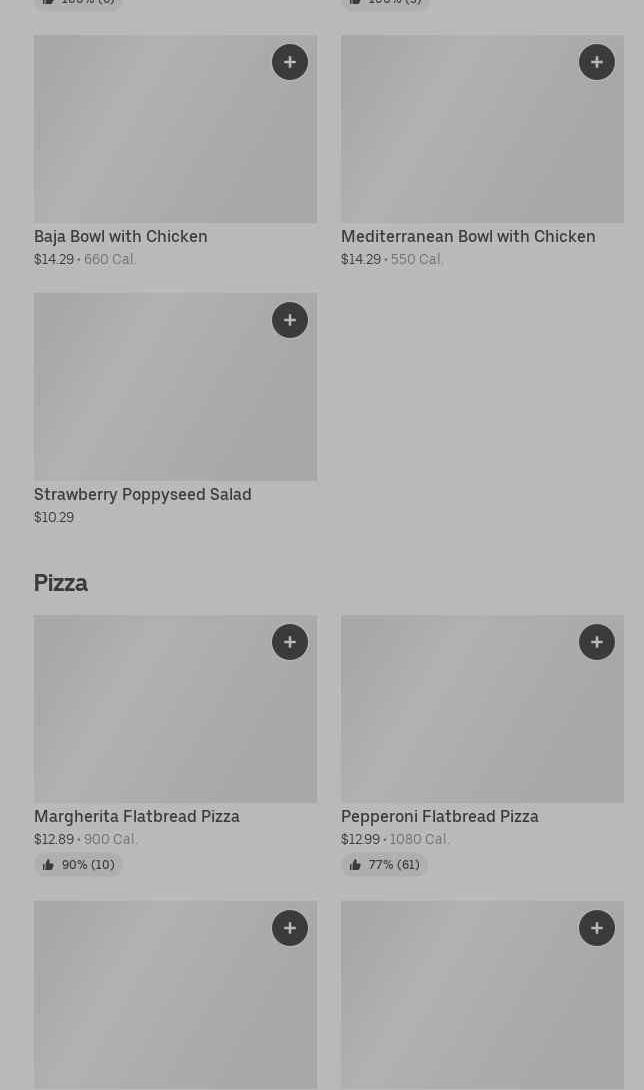
Task: Add Margherita Flatbread Pizza to cart
Action: click(x=290, y=642)
